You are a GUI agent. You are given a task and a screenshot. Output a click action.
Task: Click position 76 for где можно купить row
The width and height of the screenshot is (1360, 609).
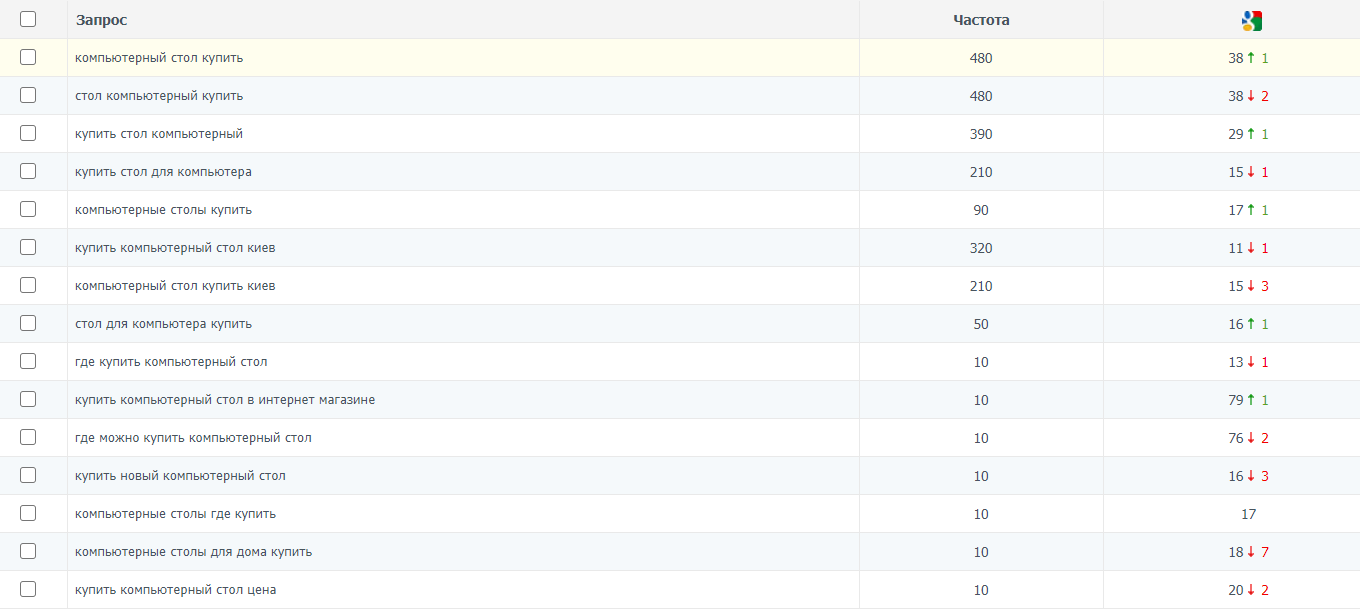[1236, 438]
